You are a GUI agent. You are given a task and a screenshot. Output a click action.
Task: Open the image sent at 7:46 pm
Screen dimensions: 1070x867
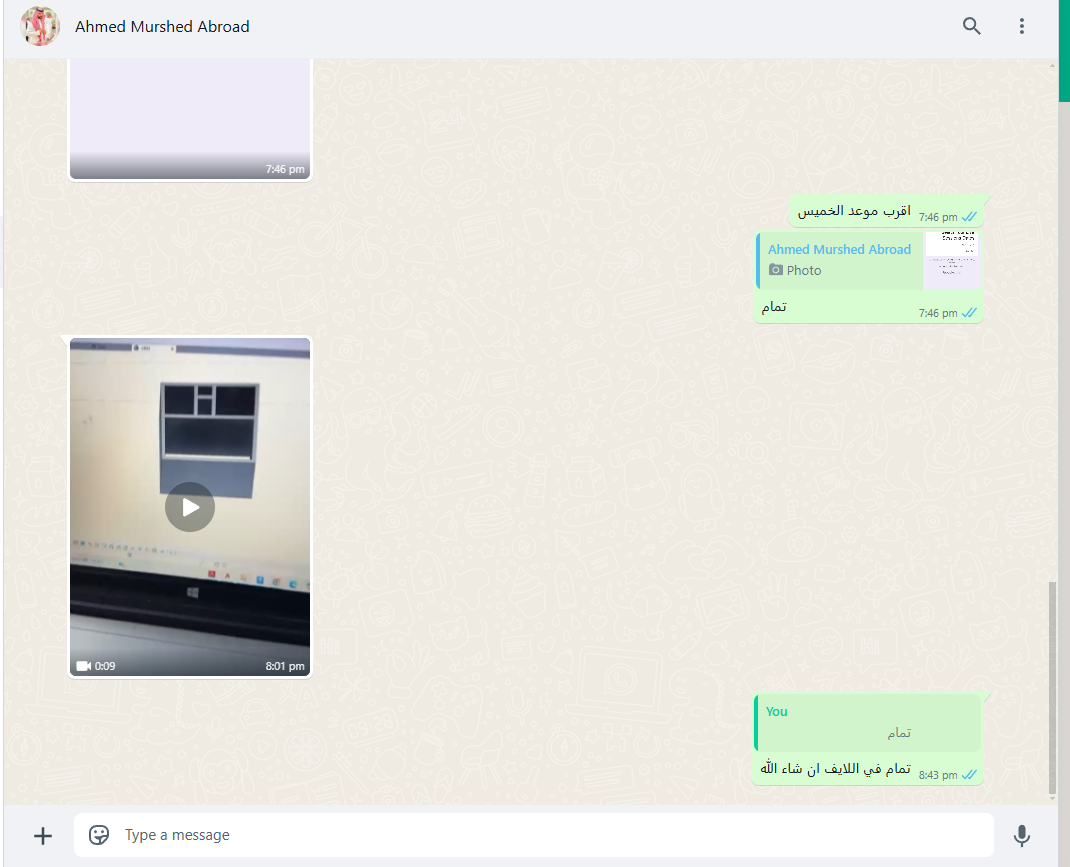point(190,119)
